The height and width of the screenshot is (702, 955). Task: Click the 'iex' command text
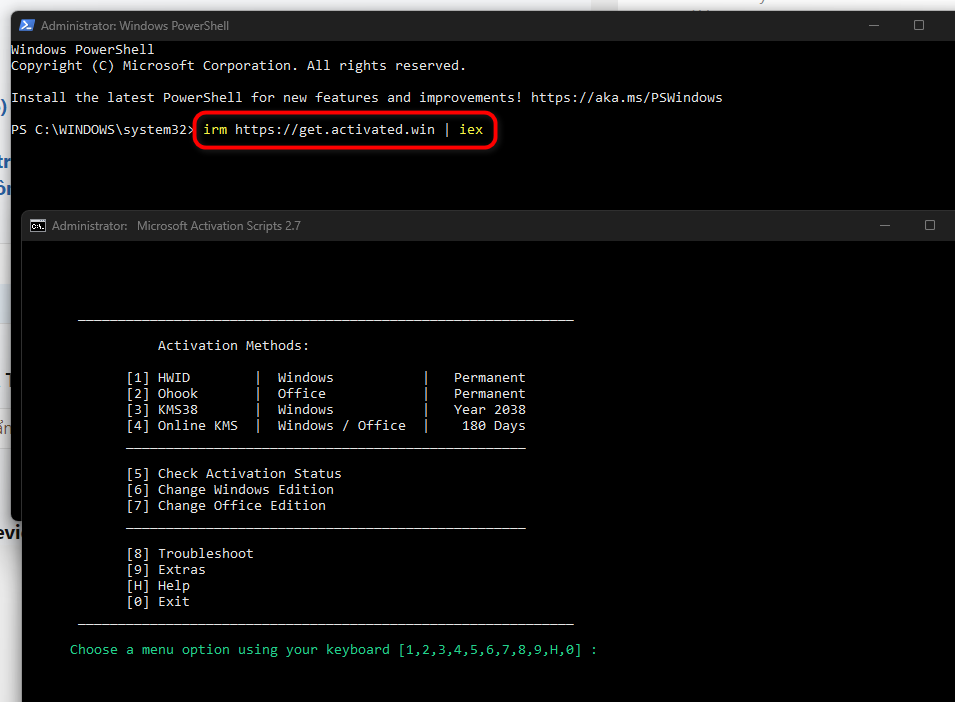(x=471, y=130)
